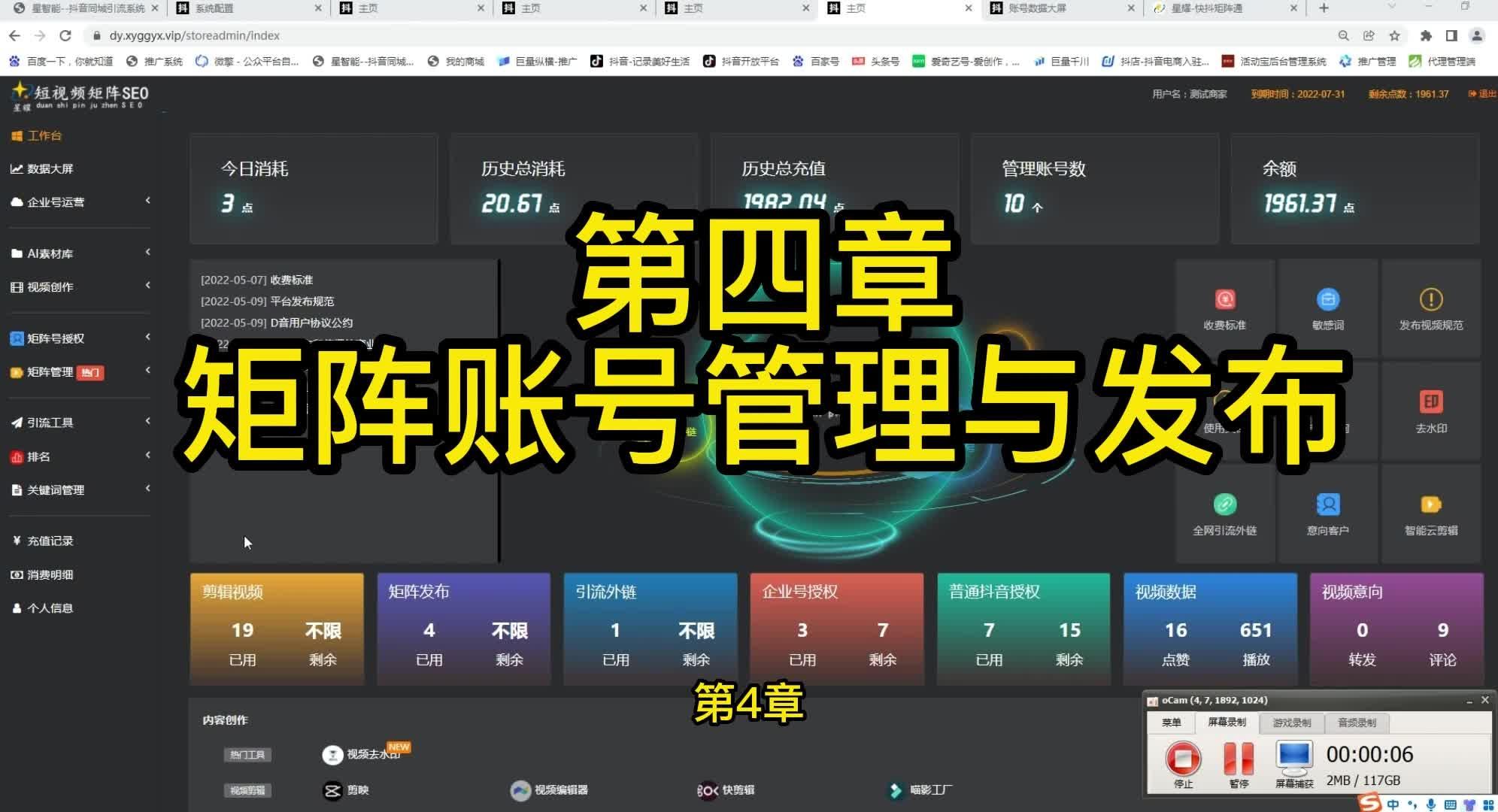Click the 敏感词 shortcut icon

[1327, 300]
